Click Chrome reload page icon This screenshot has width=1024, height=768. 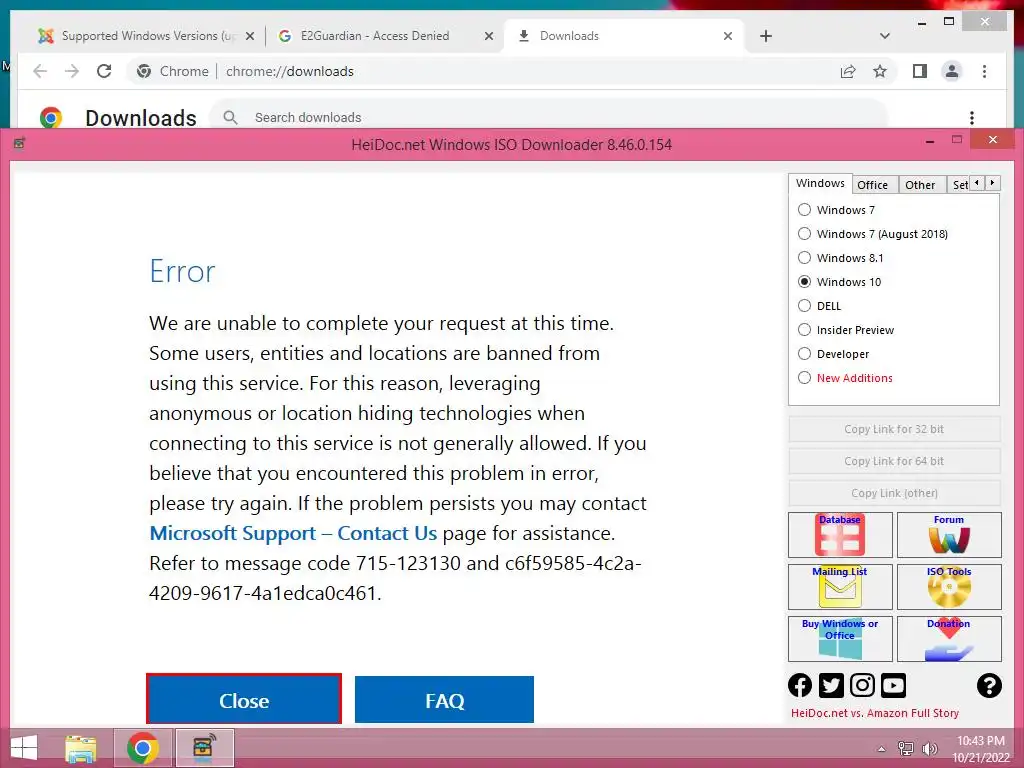(x=104, y=71)
